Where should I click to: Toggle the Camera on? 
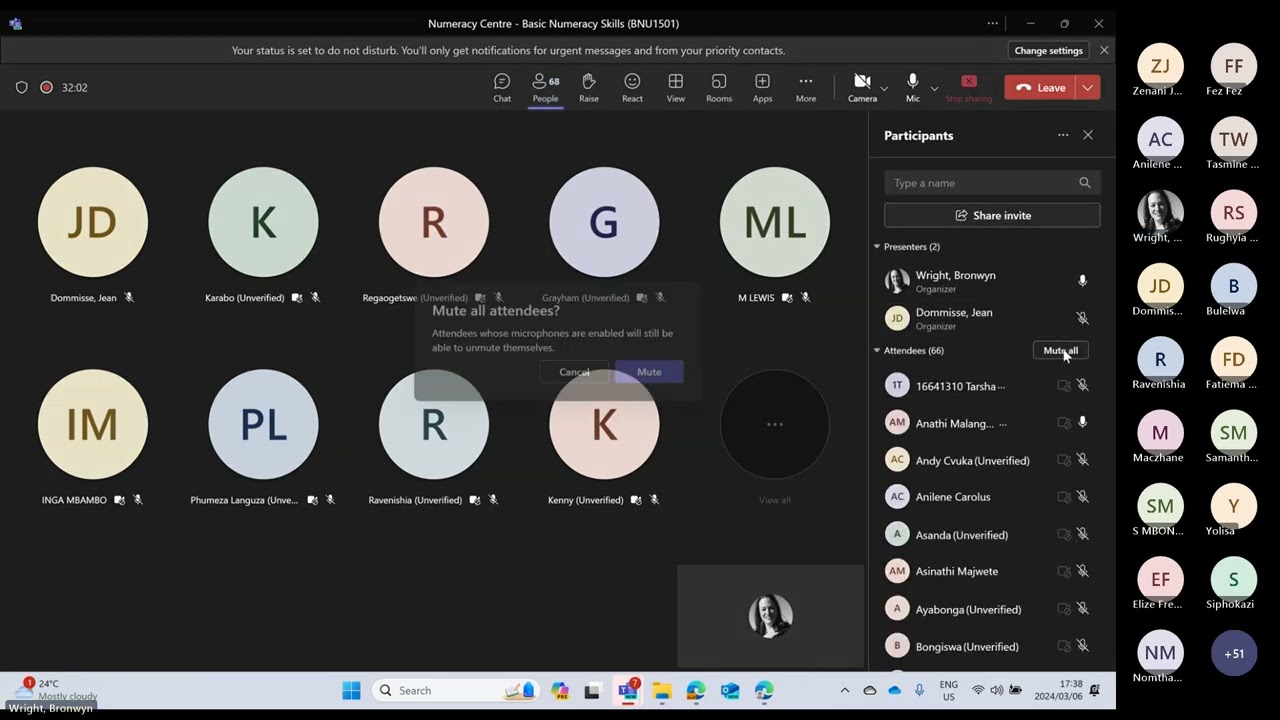tap(862, 87)
